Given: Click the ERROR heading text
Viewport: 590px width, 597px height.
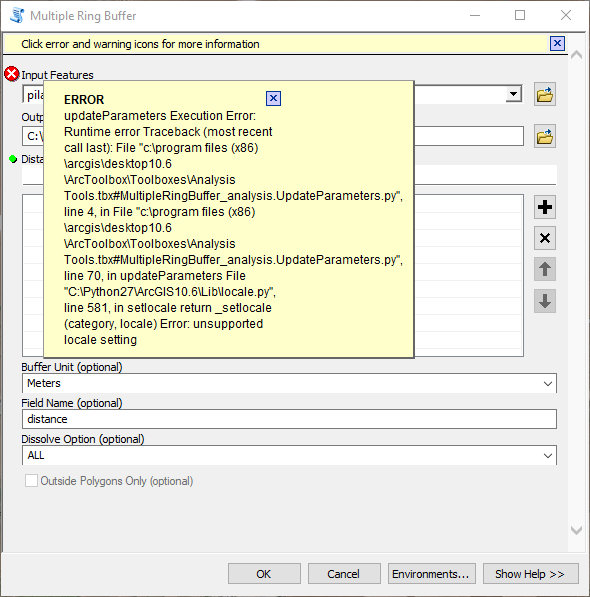Looking at the screenshot, I should click(84, 100).
